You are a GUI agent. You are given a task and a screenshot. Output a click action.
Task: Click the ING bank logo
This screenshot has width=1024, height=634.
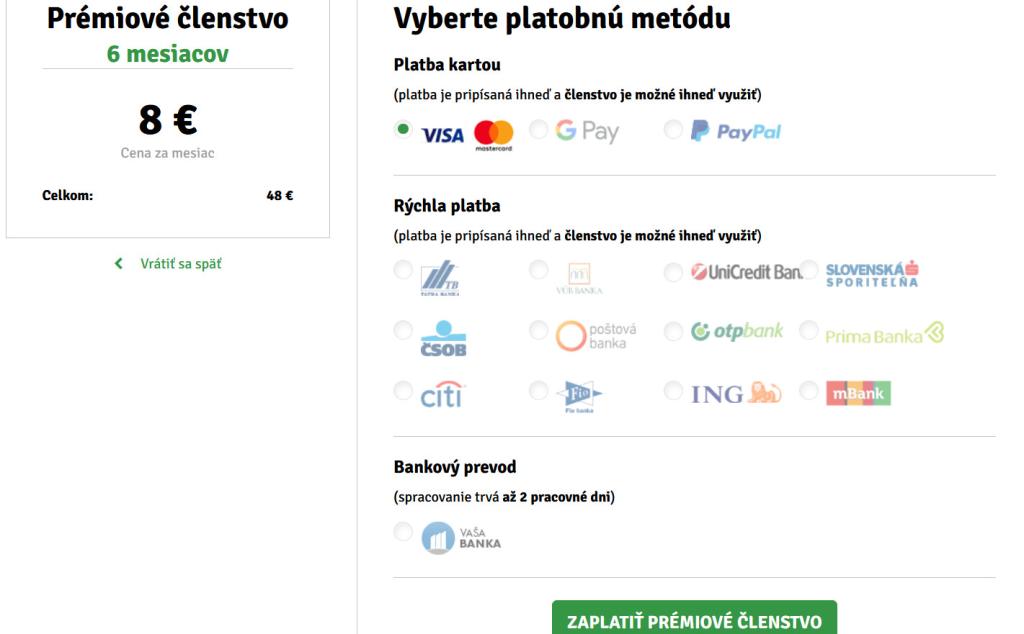pos(736,393)
